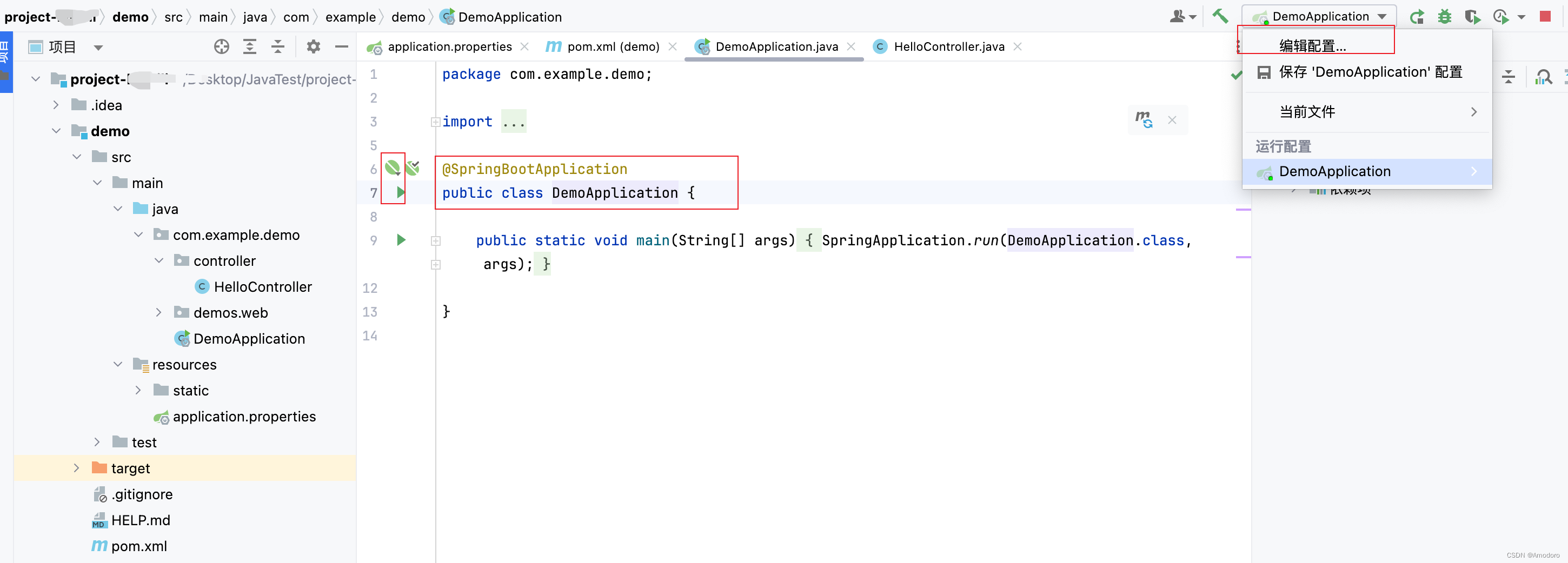Expand the .idea folder

point(56,105)
